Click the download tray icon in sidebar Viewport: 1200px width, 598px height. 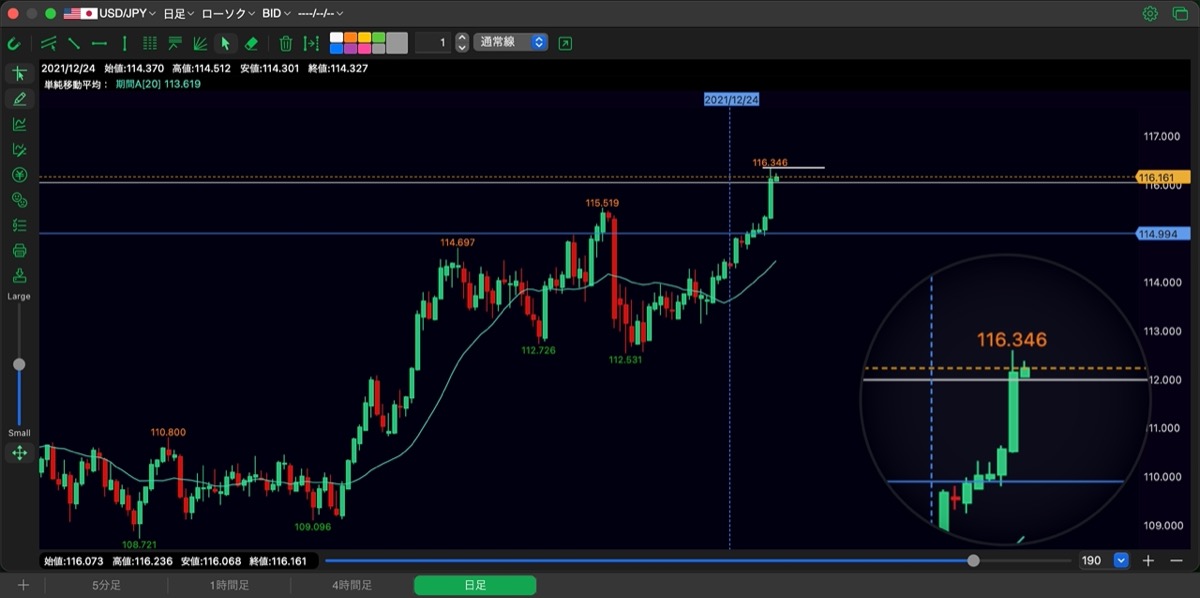pos(19,276)
